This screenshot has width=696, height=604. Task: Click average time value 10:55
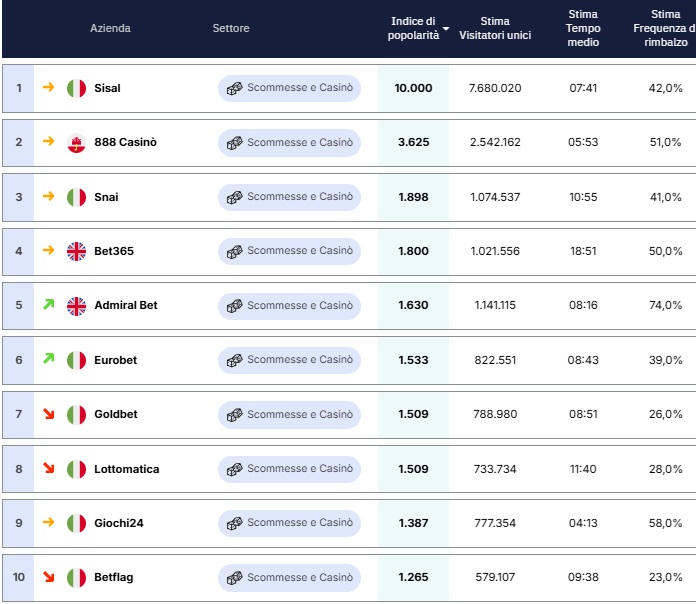[x=583, y=197]
